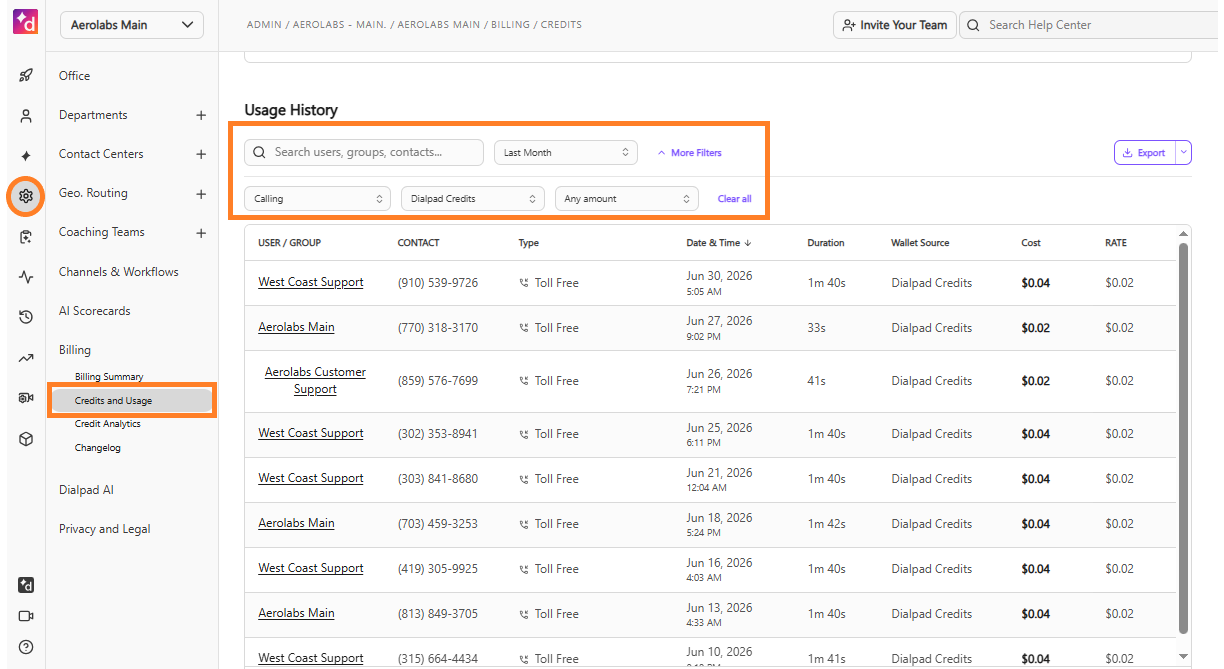Open the Dialpad Credits wallet dropdown
The image size is (1224, 669).
pos(473,198)
